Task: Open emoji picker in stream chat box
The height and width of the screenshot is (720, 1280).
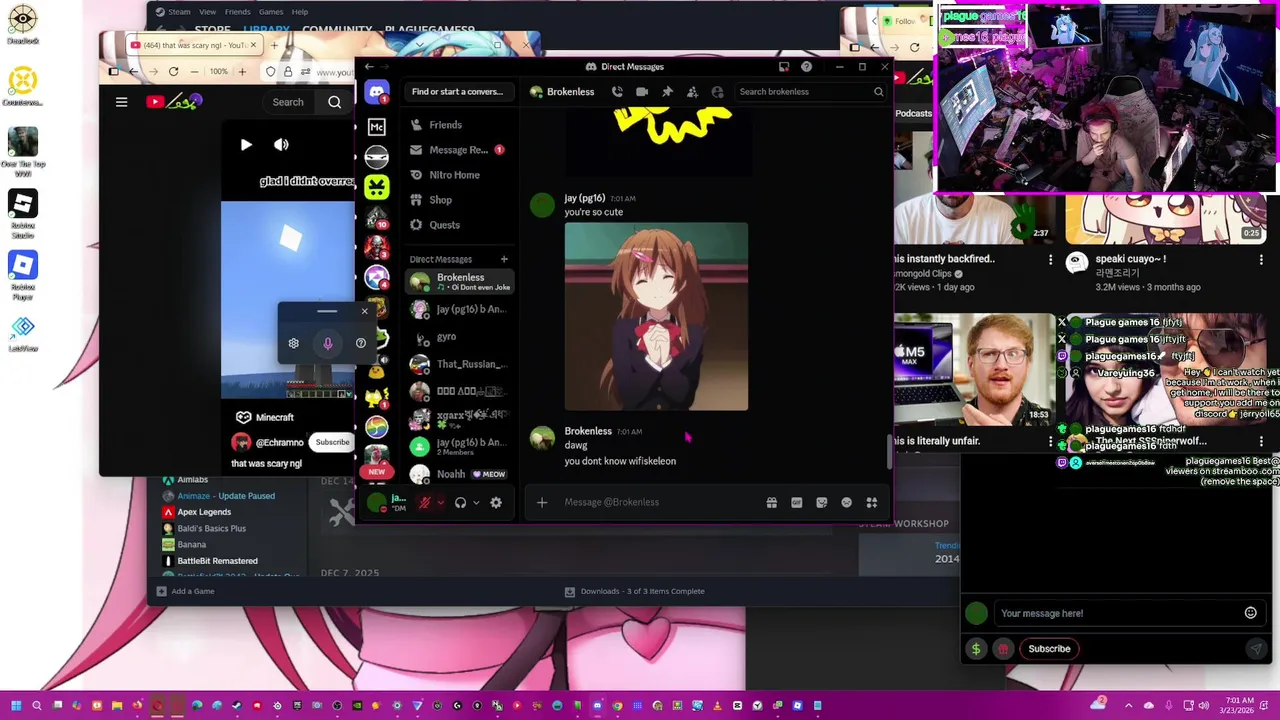Action: [1251, 613]
